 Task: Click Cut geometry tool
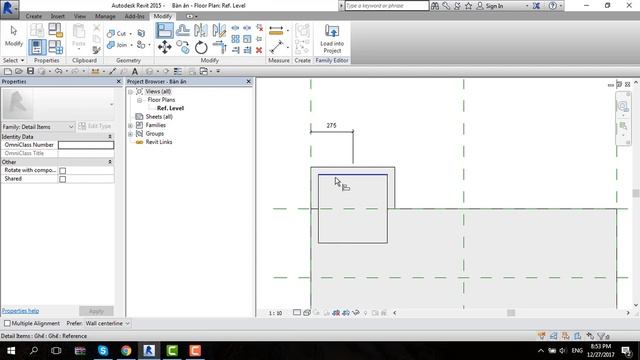point(116,33)
